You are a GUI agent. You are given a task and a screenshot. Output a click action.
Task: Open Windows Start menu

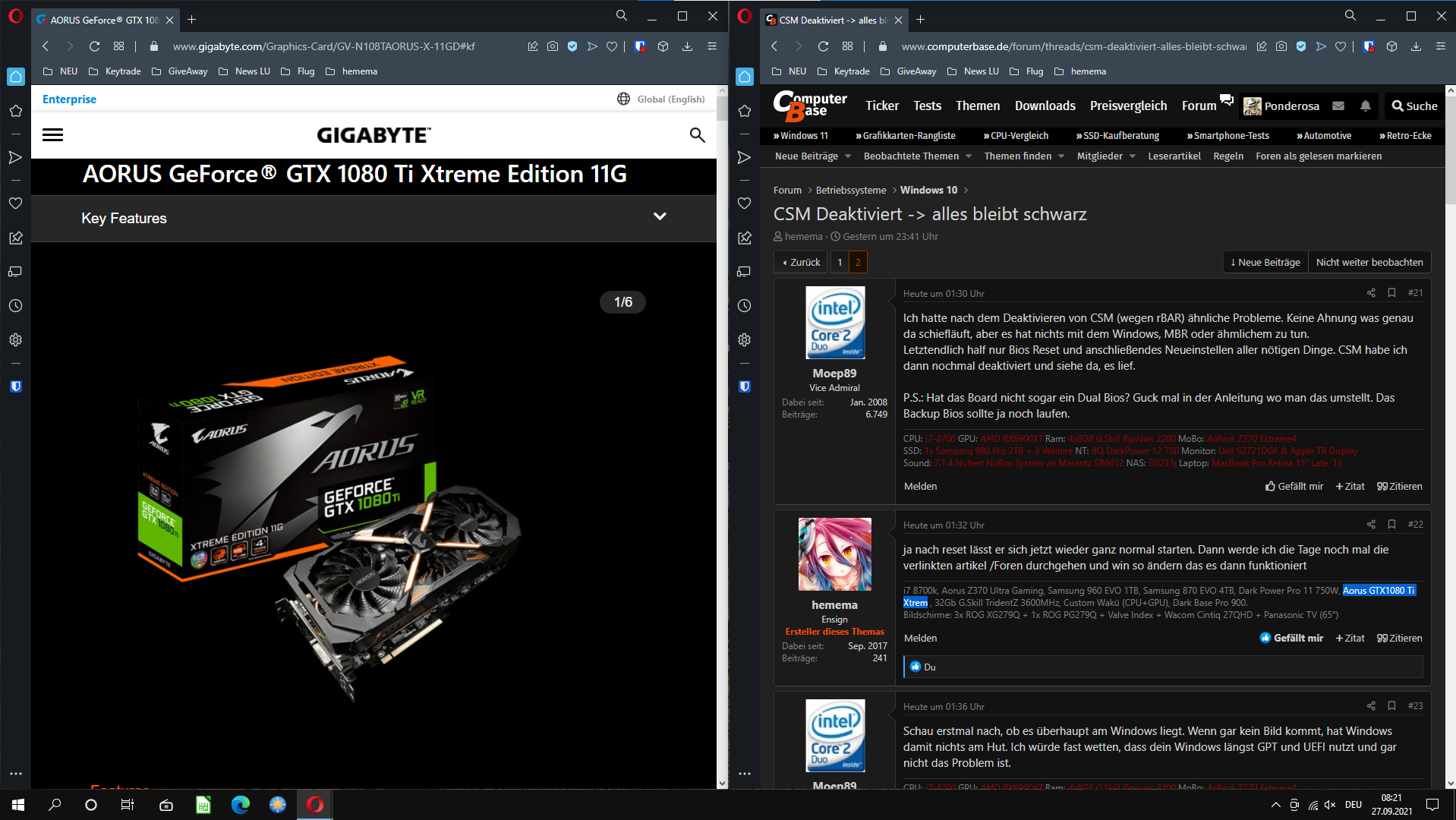coord(18,805)
